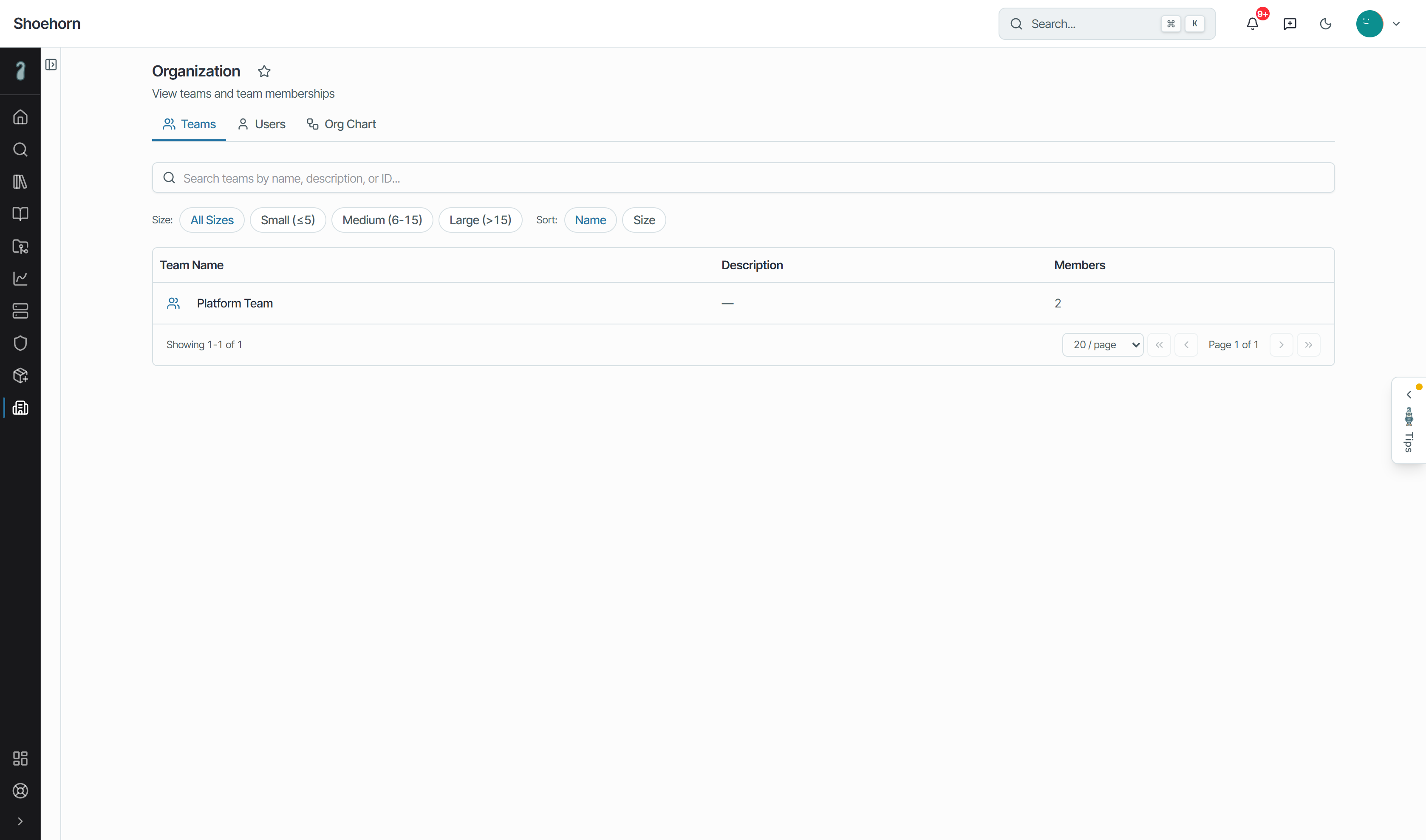The height and width of the screenshot is (840, 1426).
Task: Go to the next page
Action: tap(1281, 345)
